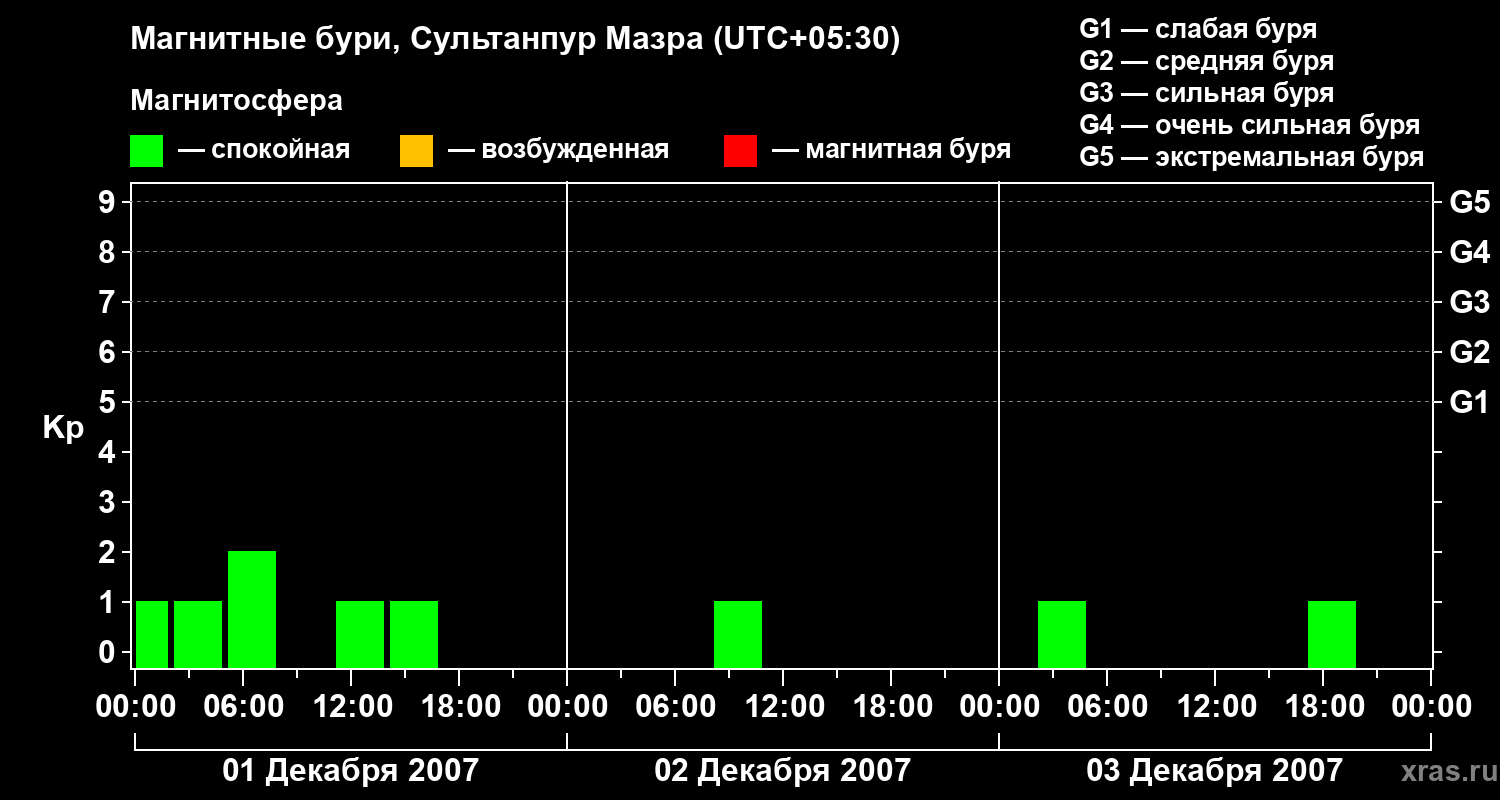Click the 18:00 bar on 03 December
The width and height of the screenshot is (1500, 800).
[x=1332, y=635]
